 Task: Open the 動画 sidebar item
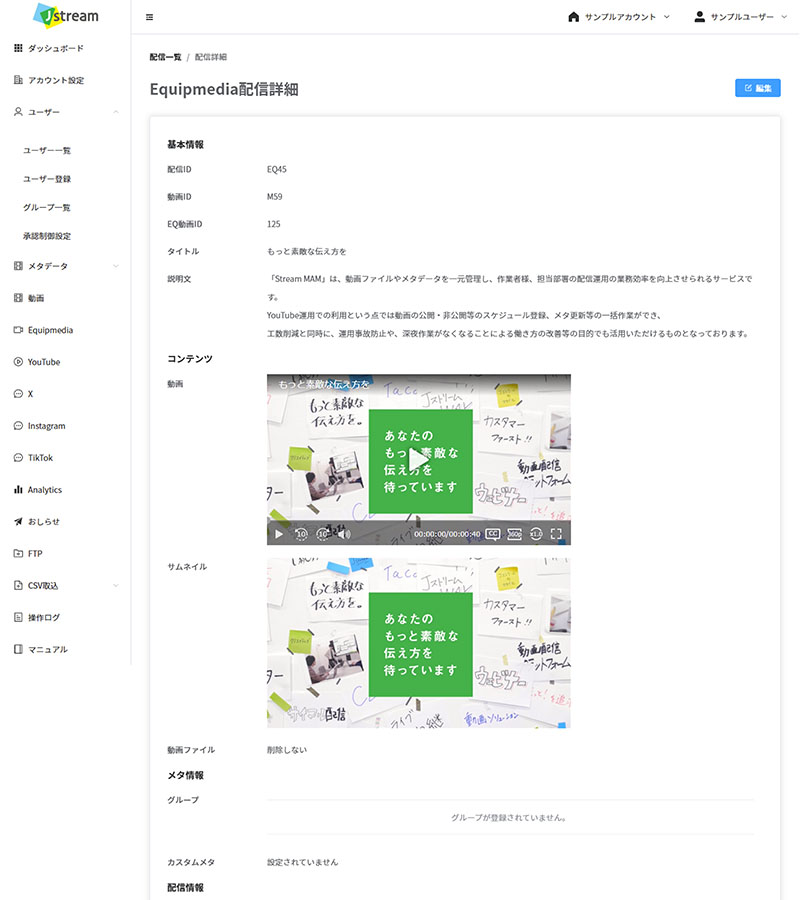36,298
